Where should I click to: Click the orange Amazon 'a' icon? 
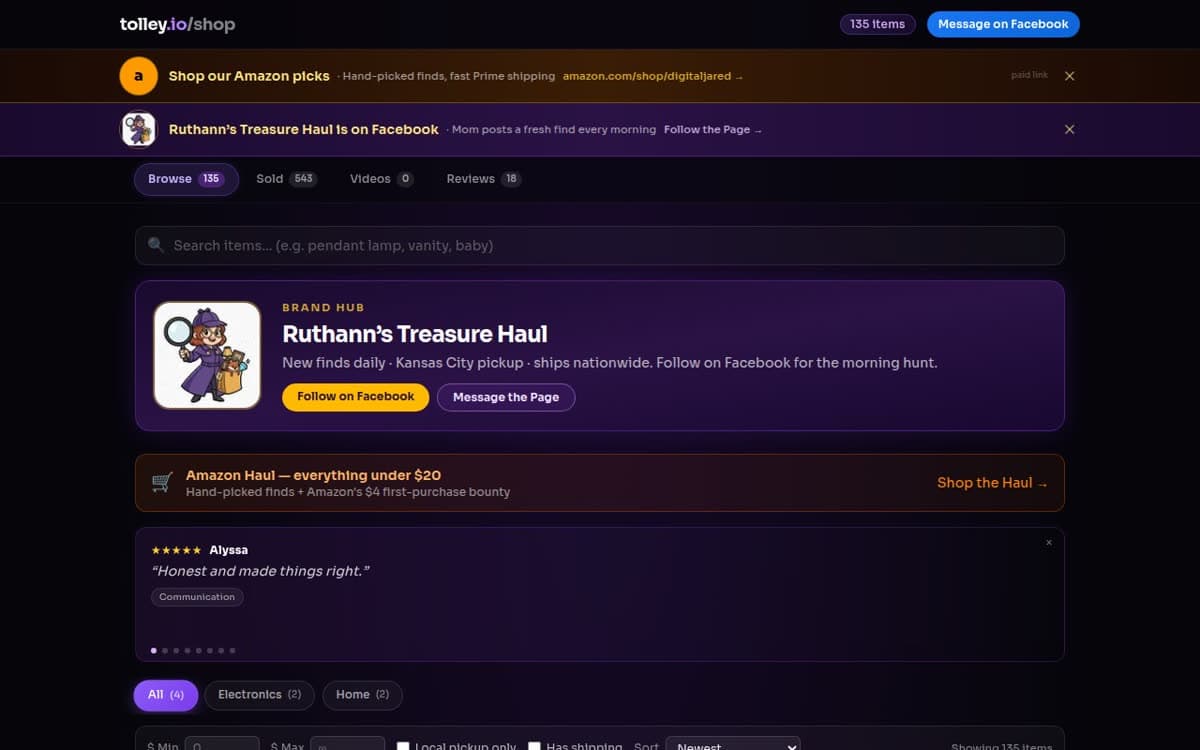pos(139,76)
